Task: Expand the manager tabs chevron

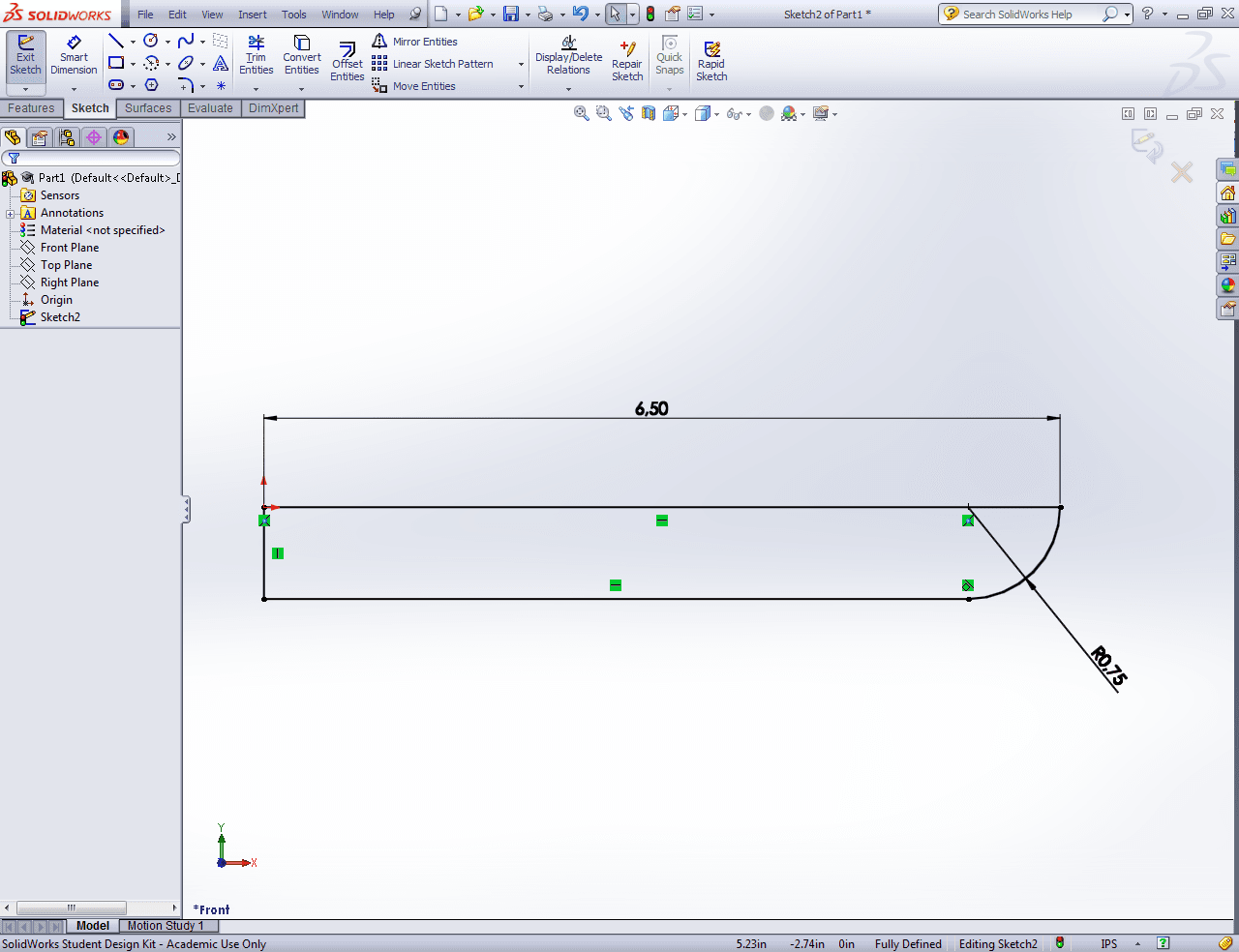Action: pyautogui.click(x=171, y=137)
